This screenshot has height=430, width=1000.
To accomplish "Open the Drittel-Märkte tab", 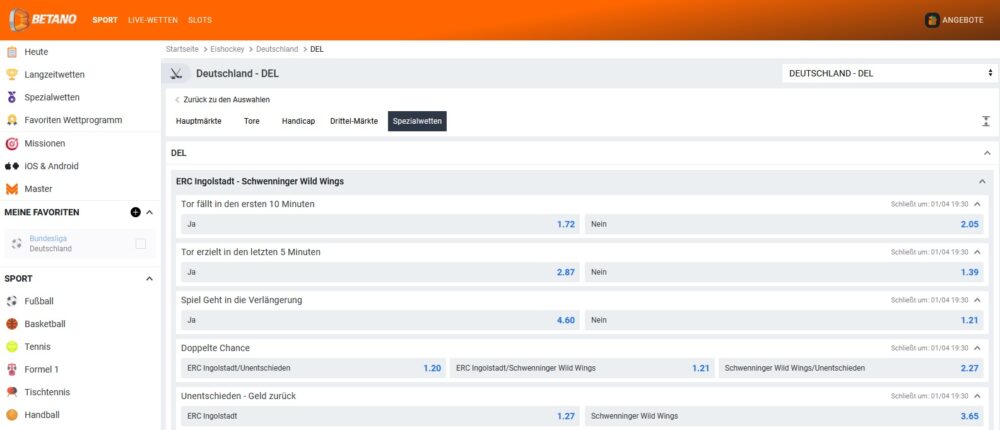I will point(354,121).
